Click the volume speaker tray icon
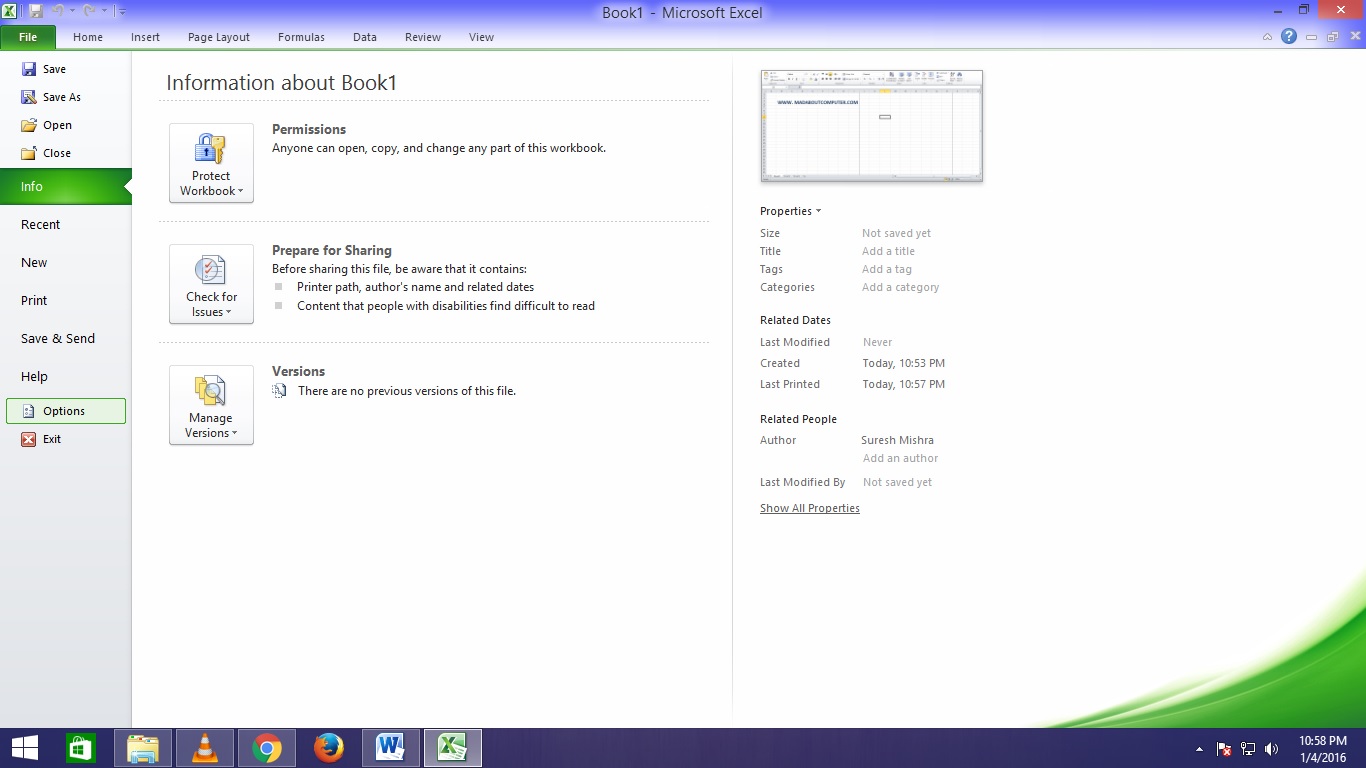The width and height of the screenshot is (1366, 768). point(1272,749)
